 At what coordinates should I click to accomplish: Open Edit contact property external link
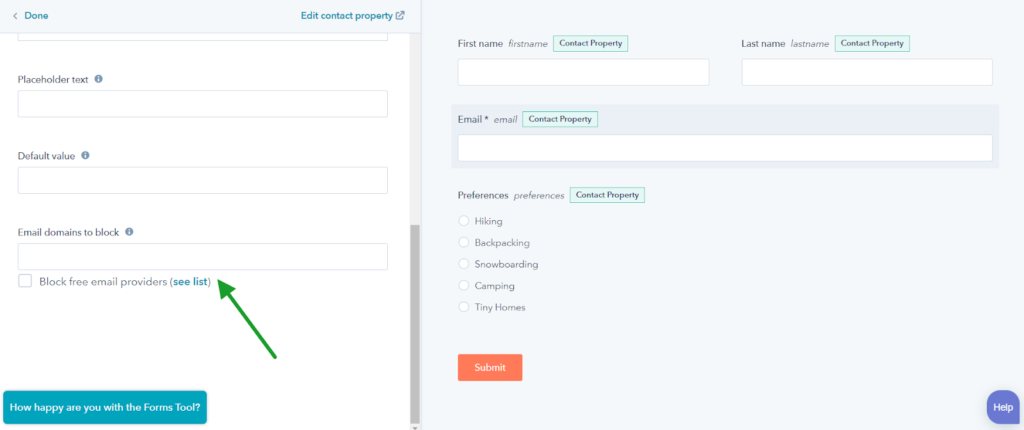[x=353, y=15]
